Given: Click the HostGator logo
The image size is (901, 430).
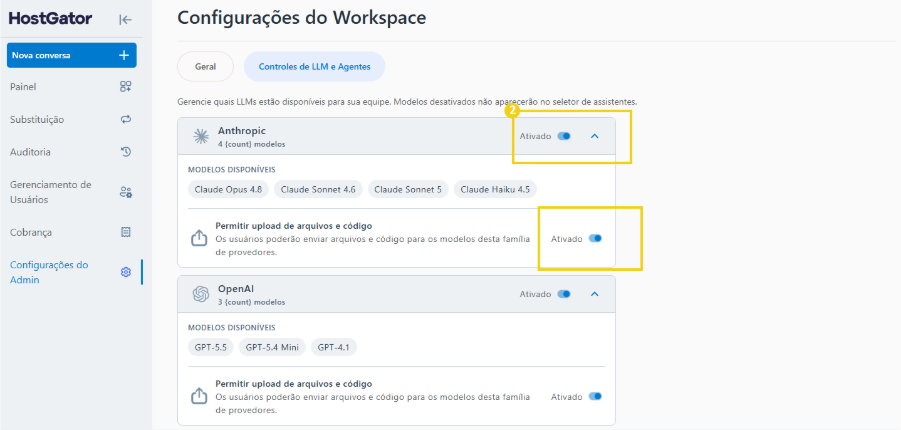Looking at the screenshot, I should pyautogui.click(x=51, y=19).
